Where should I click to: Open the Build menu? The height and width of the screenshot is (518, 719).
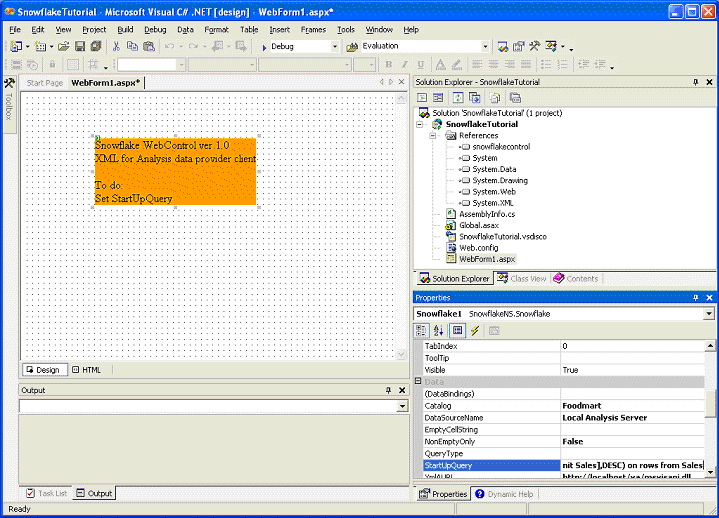[125, 30]
